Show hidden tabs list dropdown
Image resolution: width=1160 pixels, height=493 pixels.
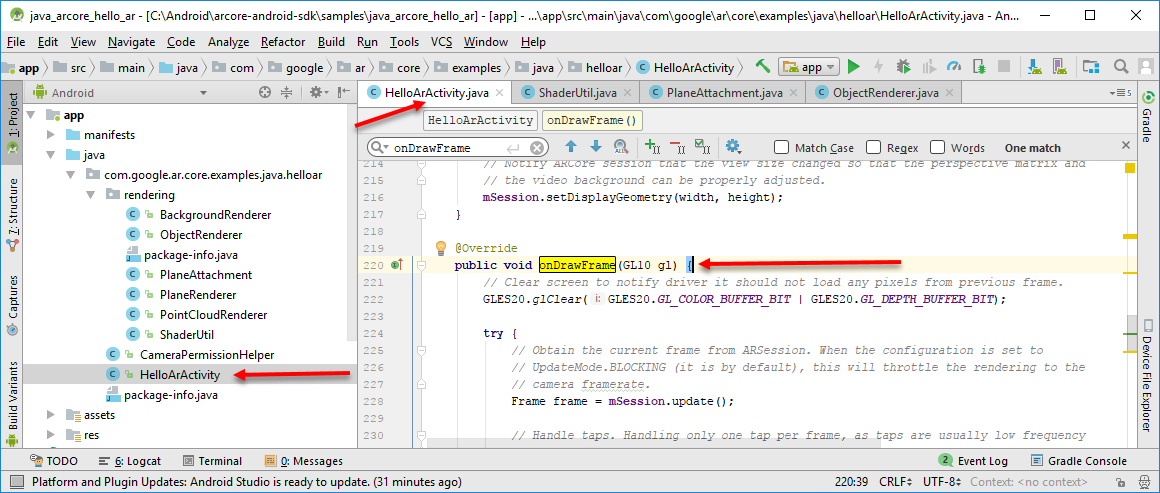(1122, 93)
